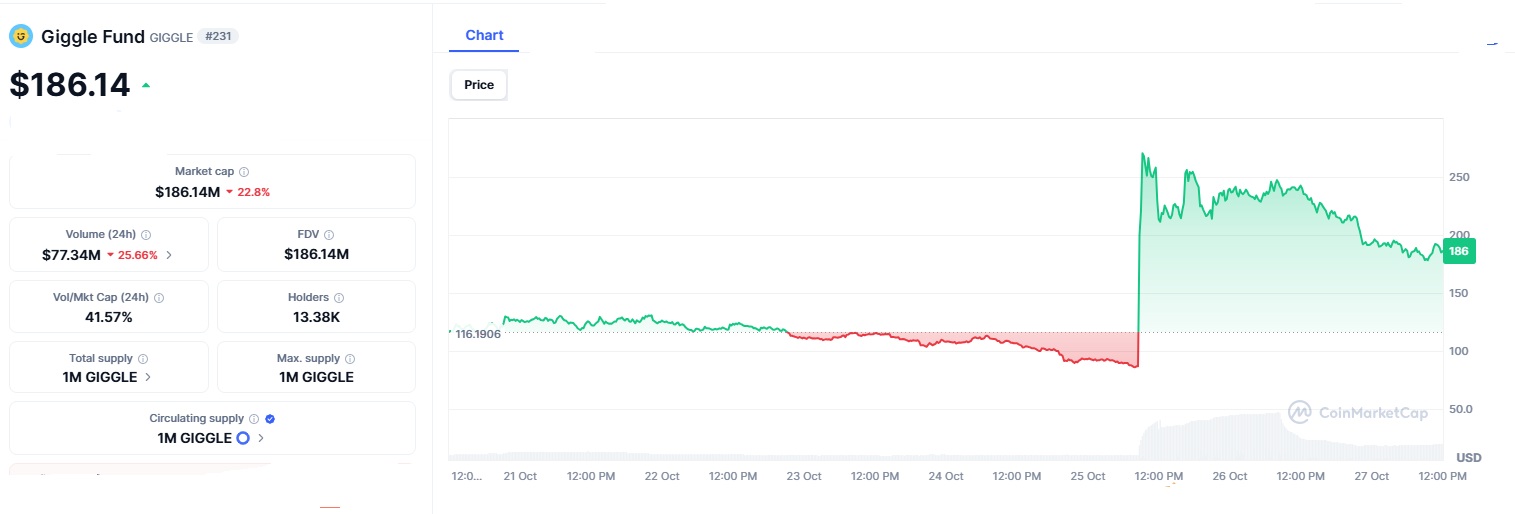Viewport: 1515px width, 514px height.
Task: Click the Volume (24h) info icon
Action: point(146,235)
